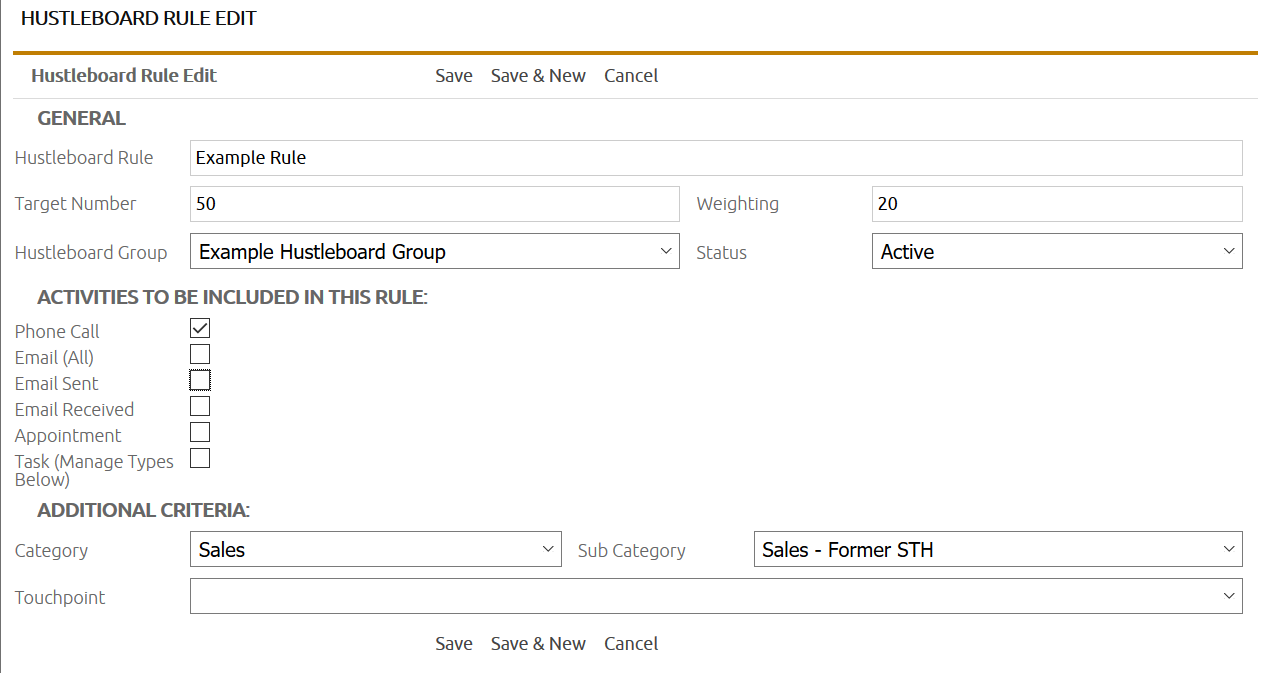Select the Appointment checkbox
This screenshot has height=673, width=1270.
click(200, 432)
